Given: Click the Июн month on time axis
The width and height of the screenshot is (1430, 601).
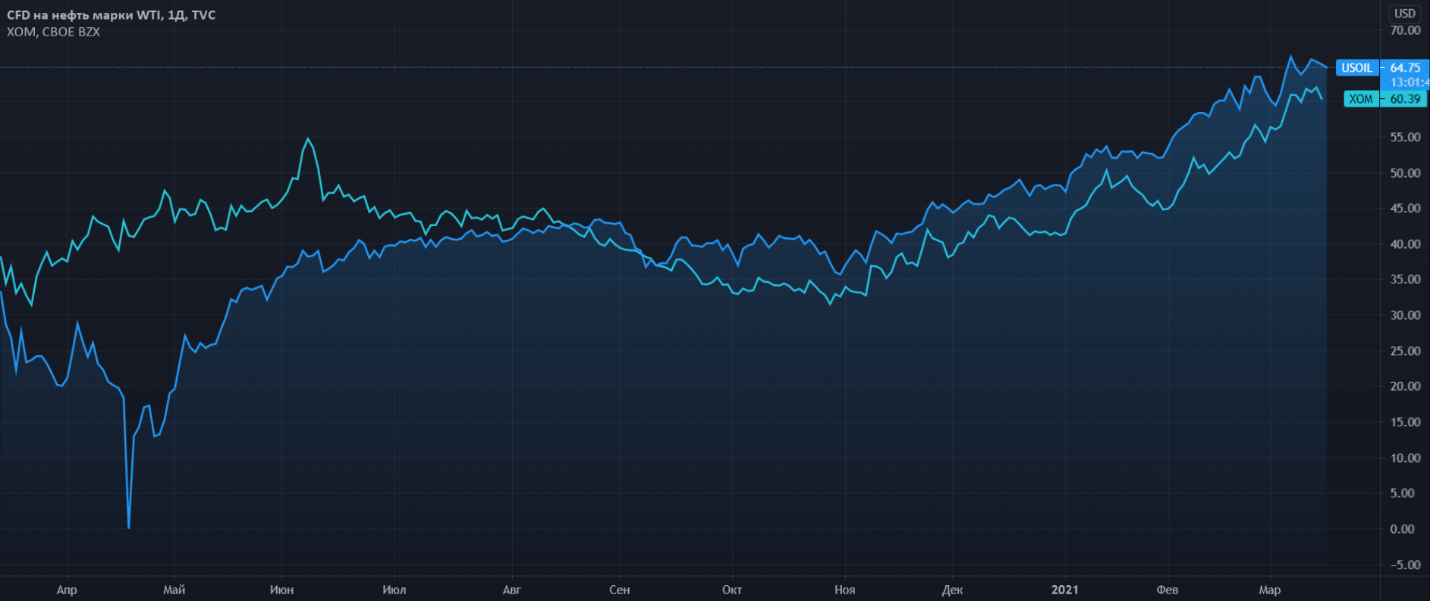Looking at the screenshot, I should (282, 590).
